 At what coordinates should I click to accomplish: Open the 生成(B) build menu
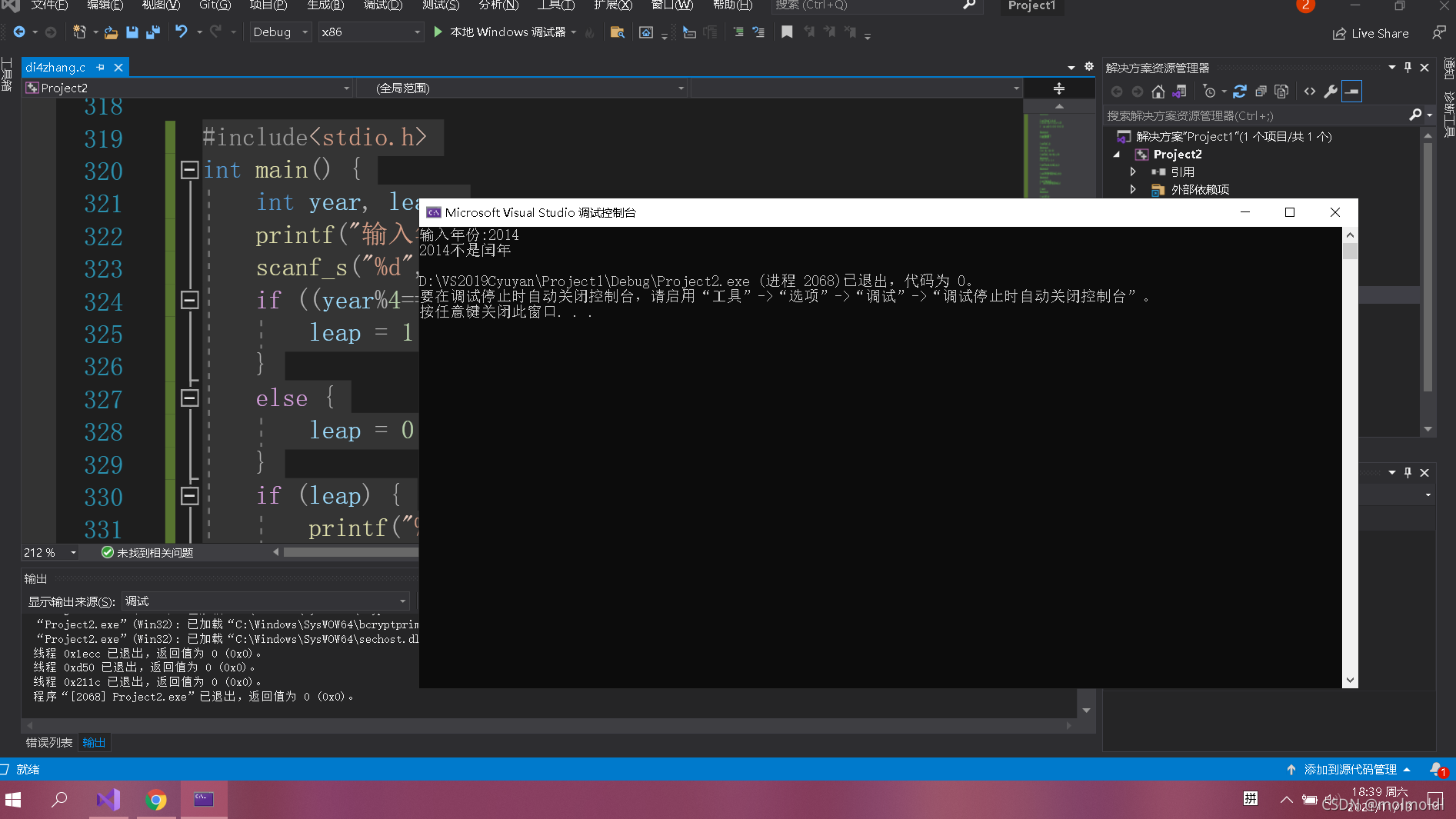coord(325,5)
